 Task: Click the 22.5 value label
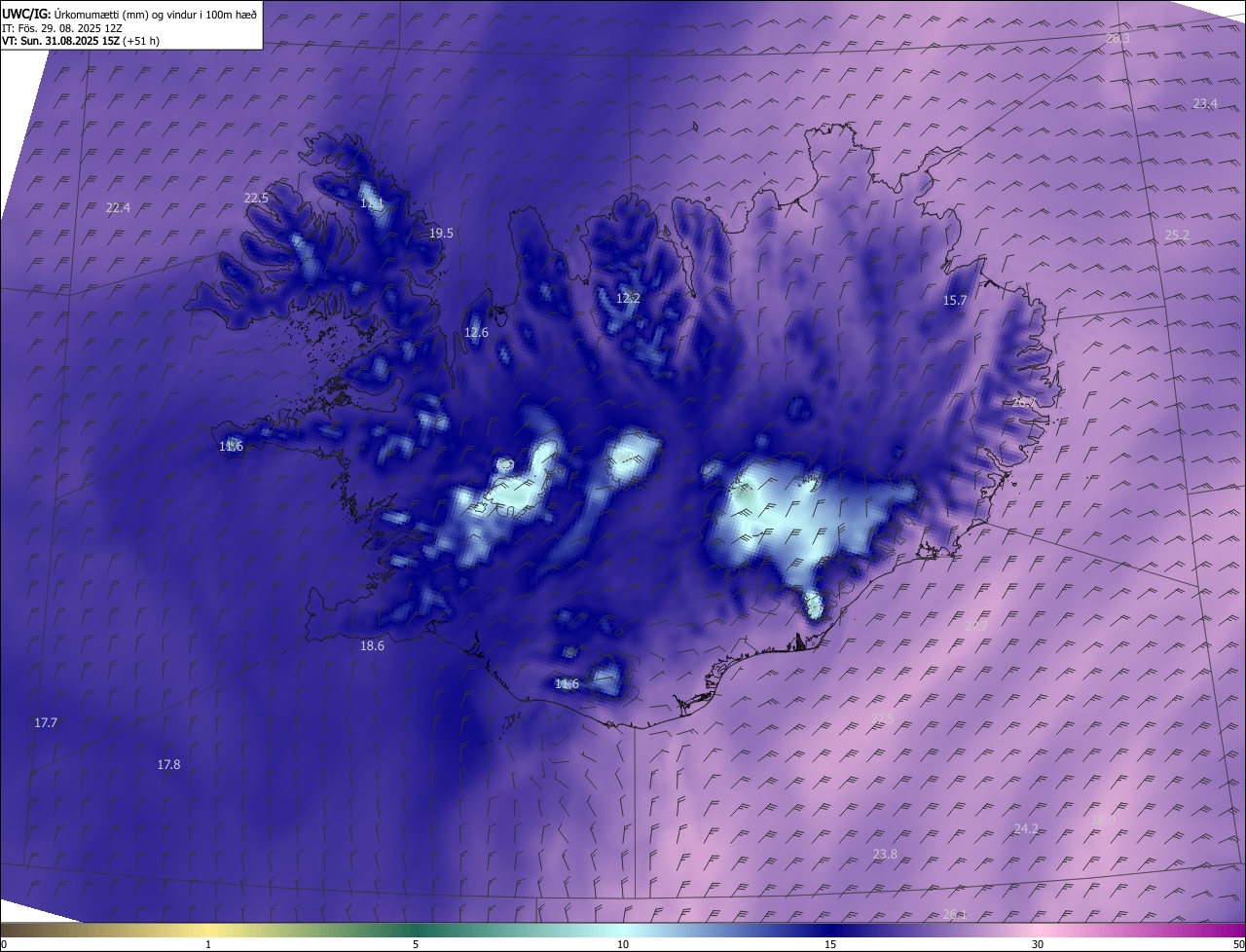(256, 198)
